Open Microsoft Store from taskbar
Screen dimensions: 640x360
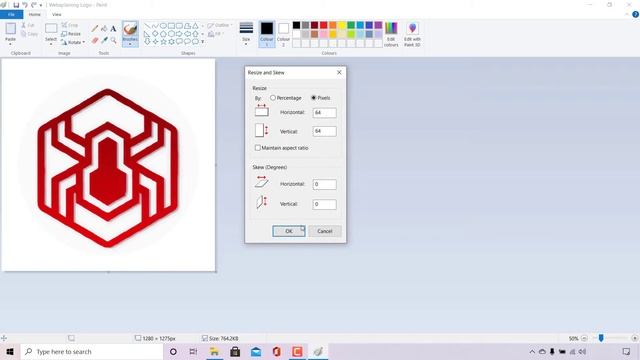point(235,351)
